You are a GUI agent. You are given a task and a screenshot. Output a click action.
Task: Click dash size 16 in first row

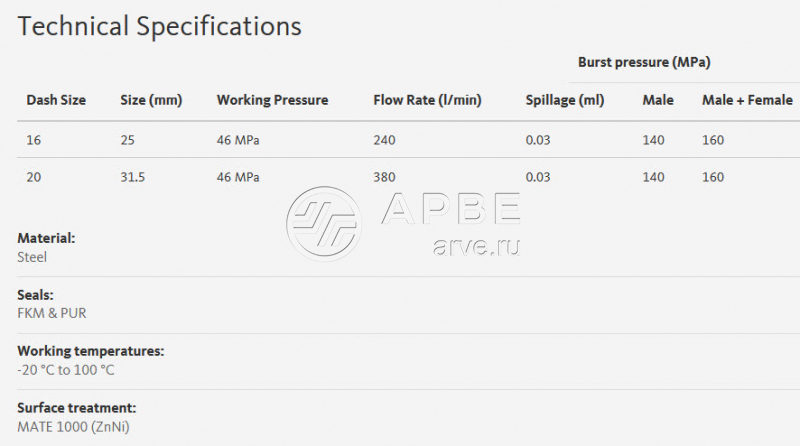coord(34,139)
